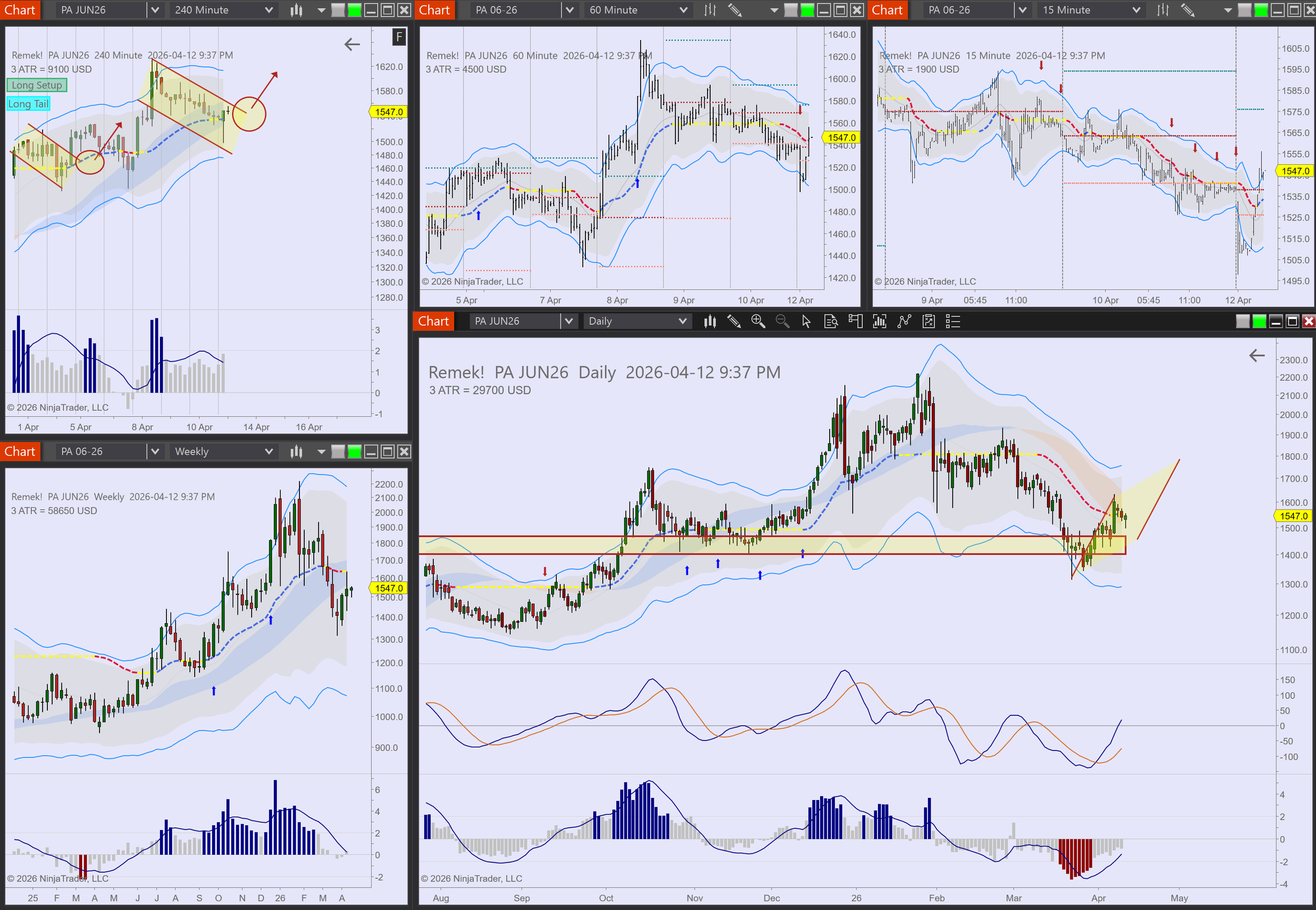Toggle the green link button on Weekly chart
This screenshot has width=1316, height=910.
click(x=355, y=452)
